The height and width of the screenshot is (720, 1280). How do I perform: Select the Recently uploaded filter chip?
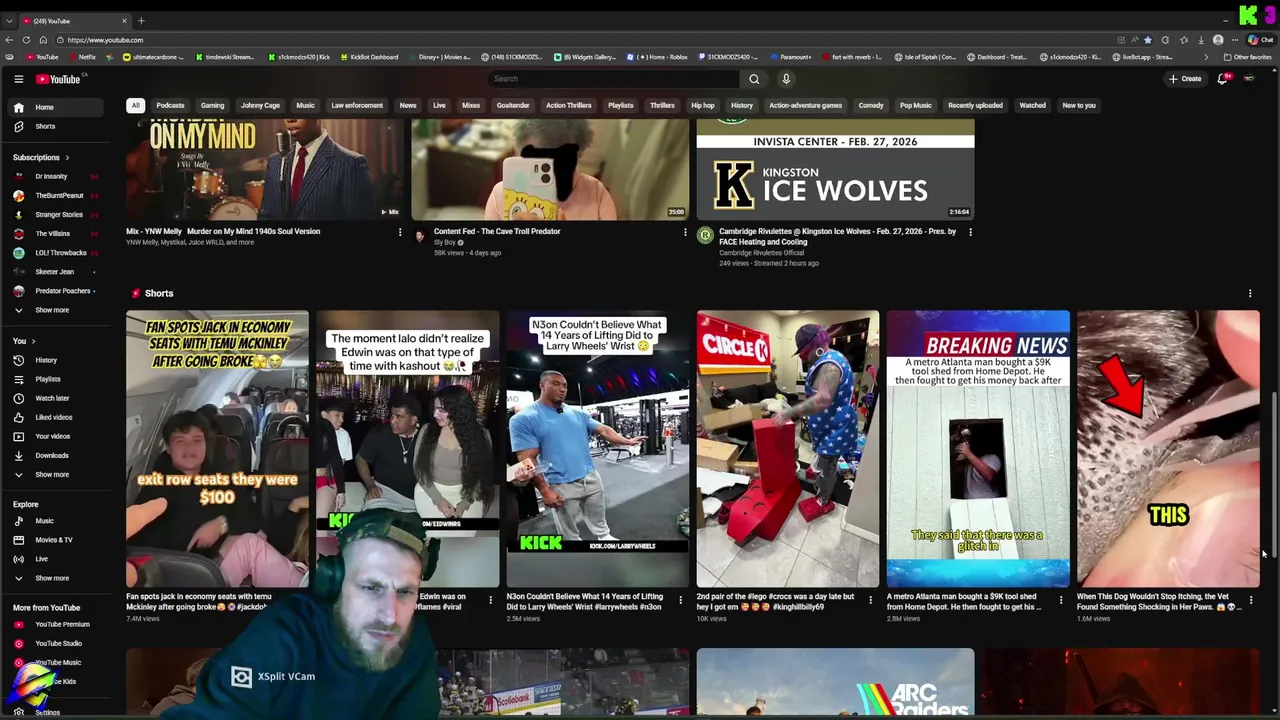coord(975,105)
